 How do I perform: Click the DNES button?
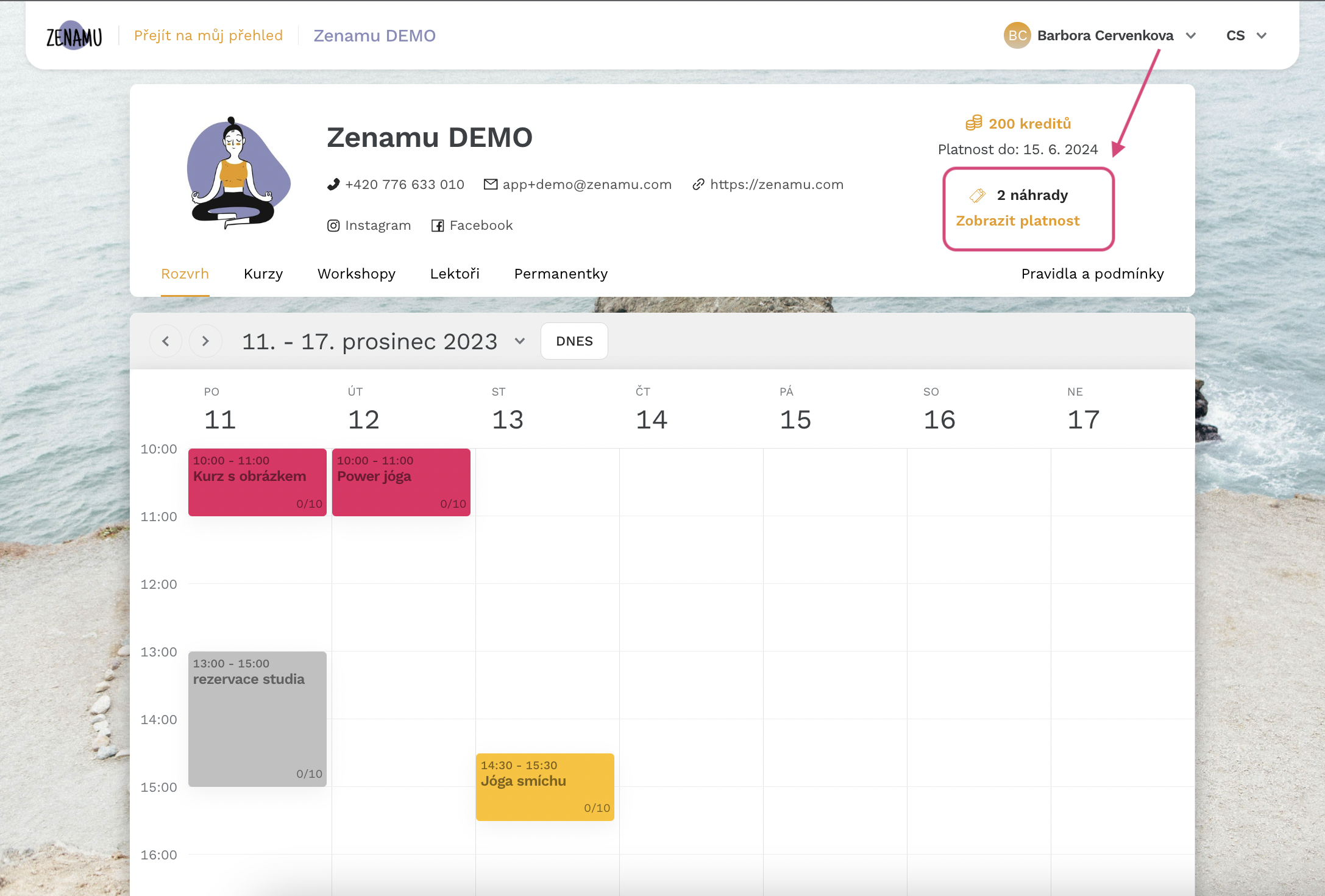click(x=574, y=341)
